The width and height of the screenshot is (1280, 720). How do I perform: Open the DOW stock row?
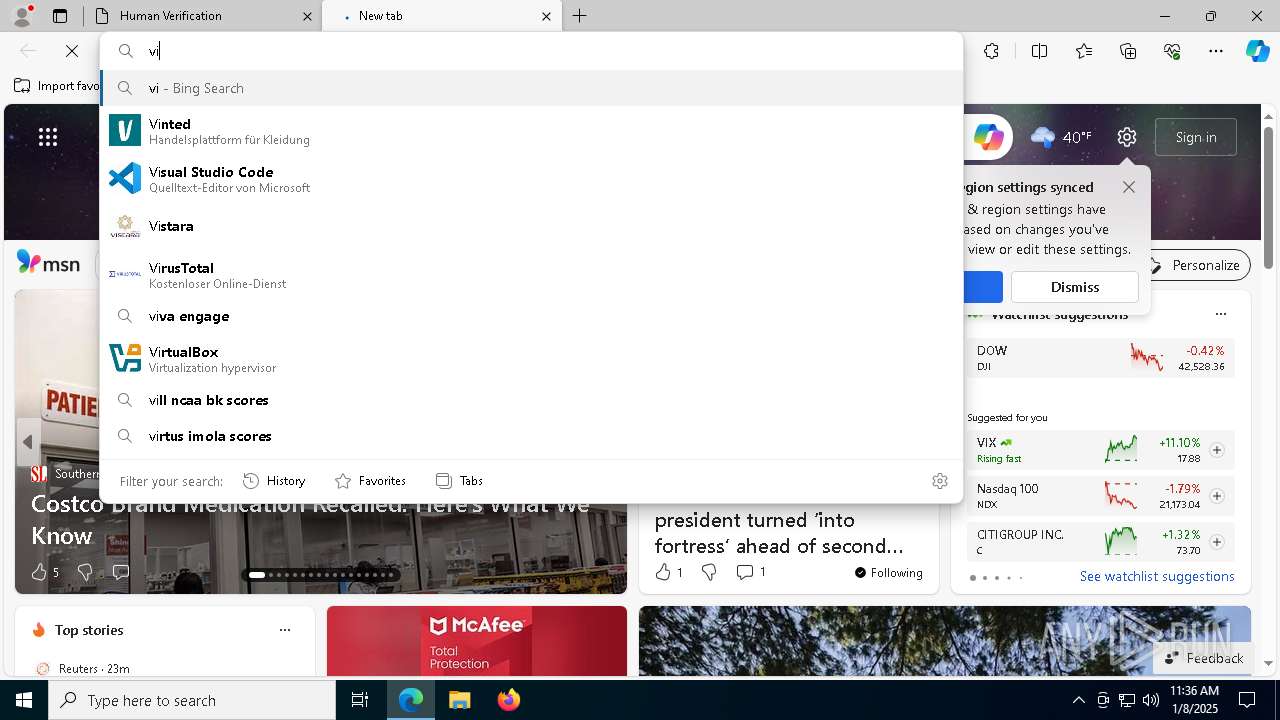[1101, 358]
